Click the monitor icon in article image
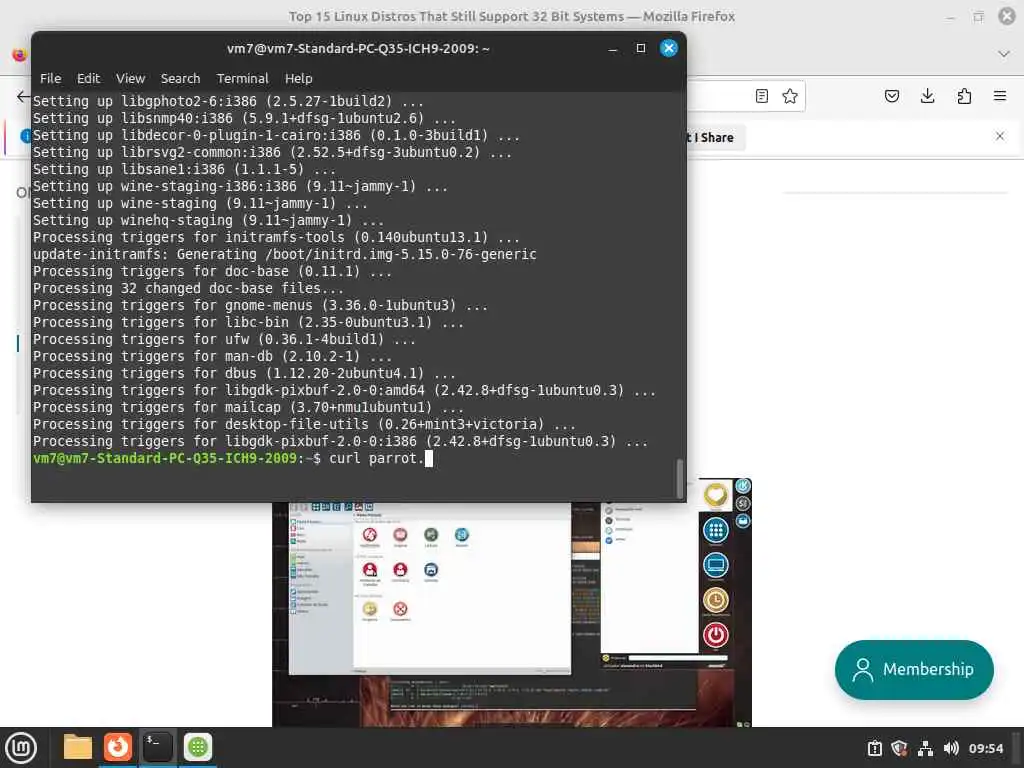The width and height of the screenshot is (1024, 768). [716, 565]
